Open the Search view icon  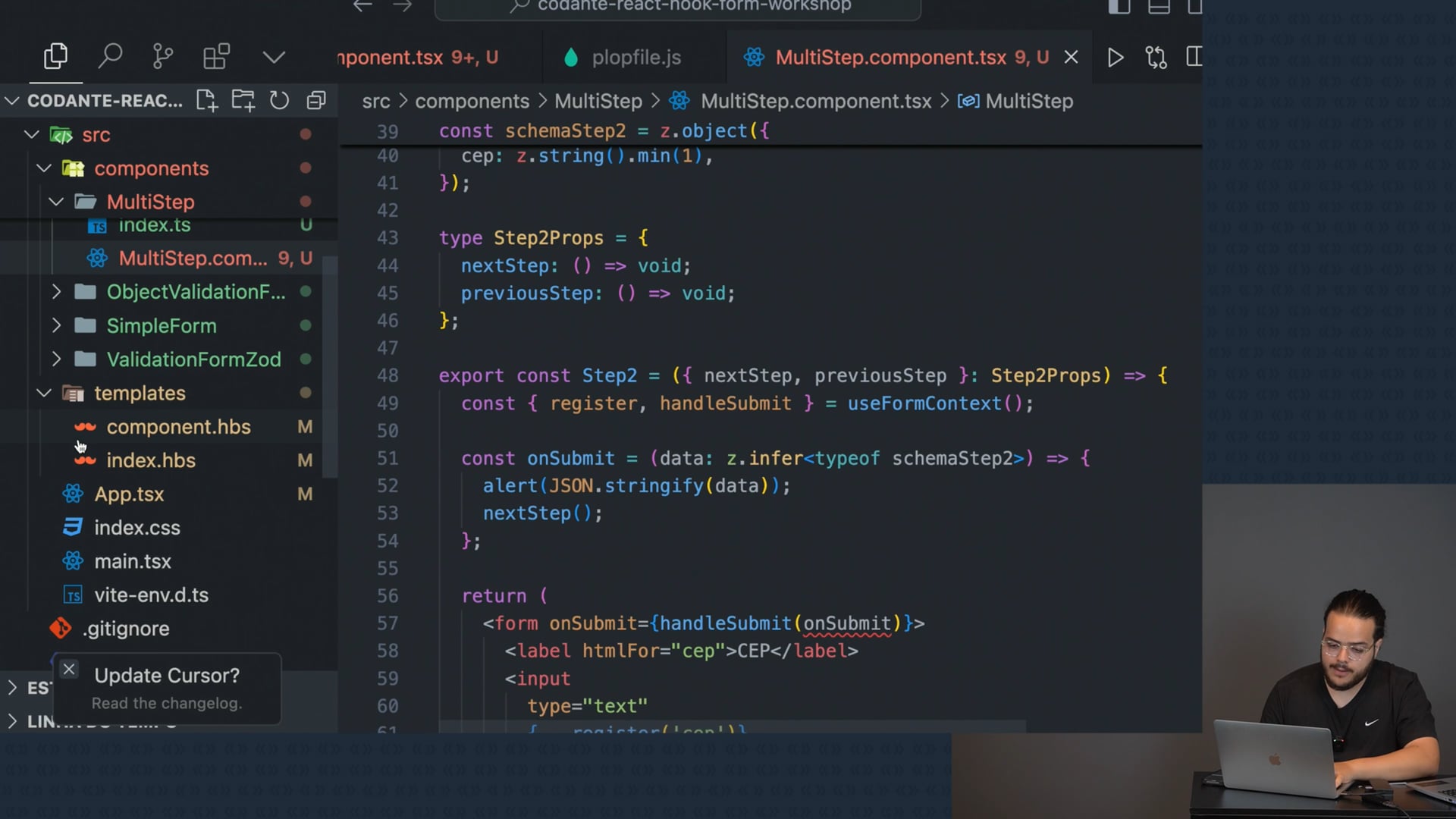pos(110,57)
